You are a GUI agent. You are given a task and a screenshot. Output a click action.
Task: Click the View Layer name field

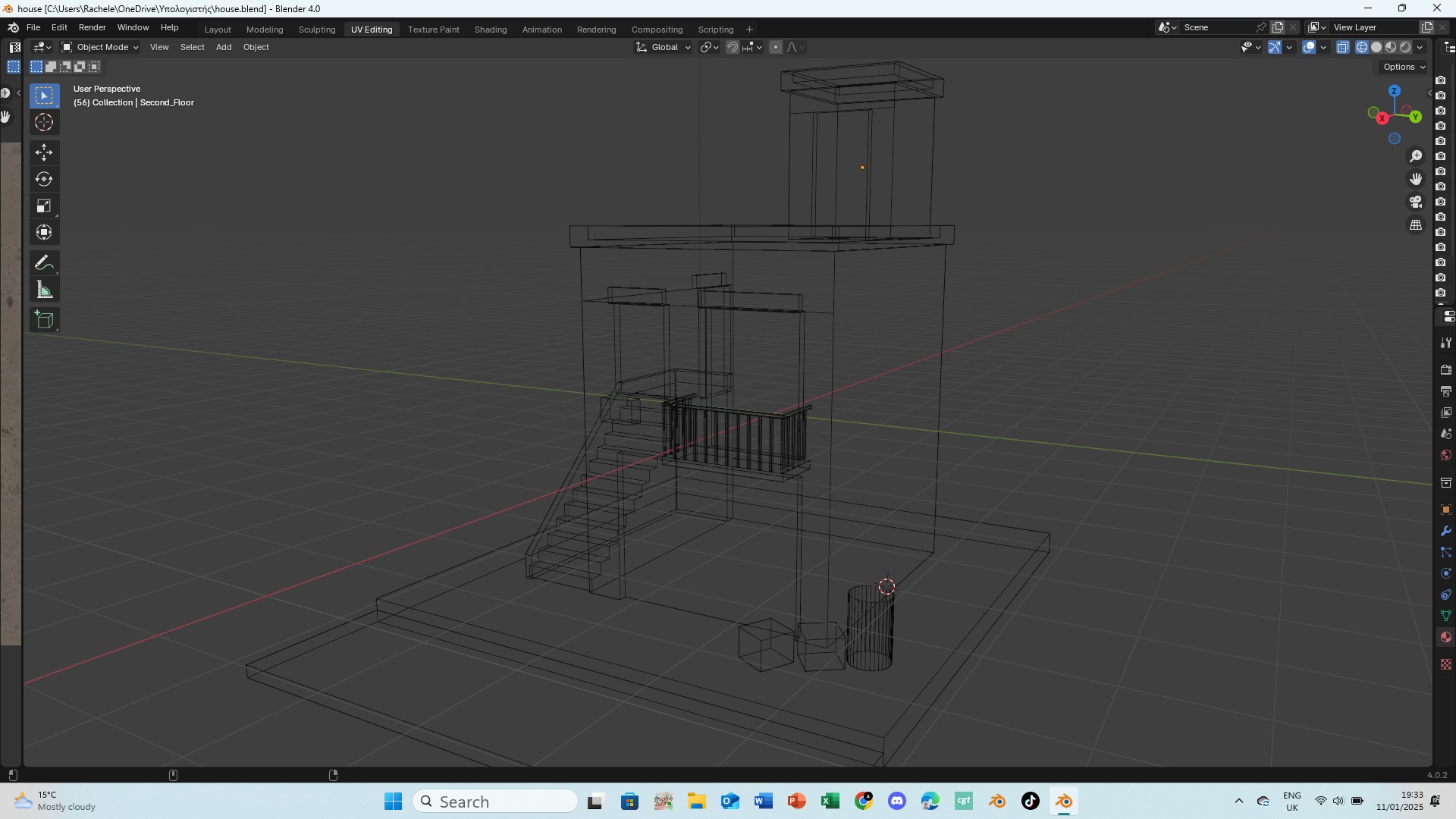pyautogui.click(x=1373, y=27)
